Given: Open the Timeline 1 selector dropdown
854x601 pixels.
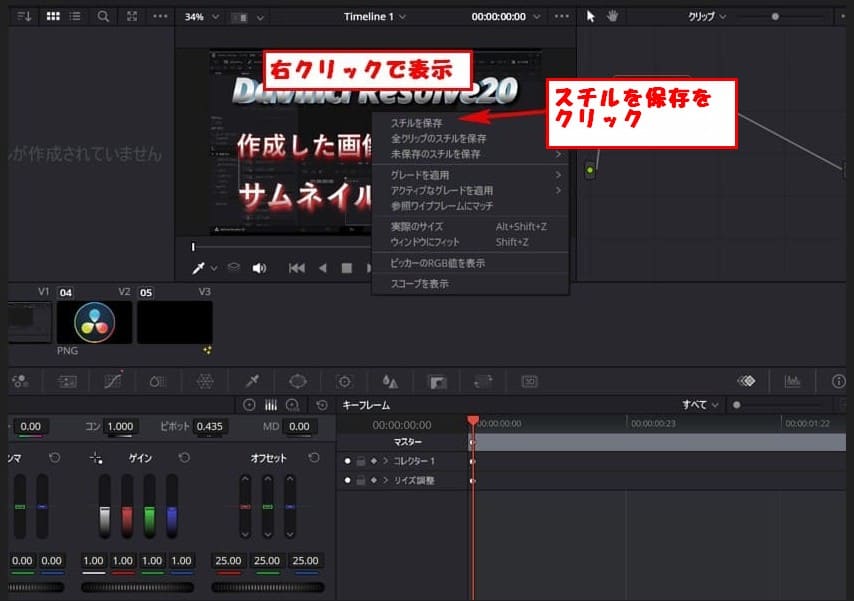Looking at the screenshot, I should click(x=375, y=17).
